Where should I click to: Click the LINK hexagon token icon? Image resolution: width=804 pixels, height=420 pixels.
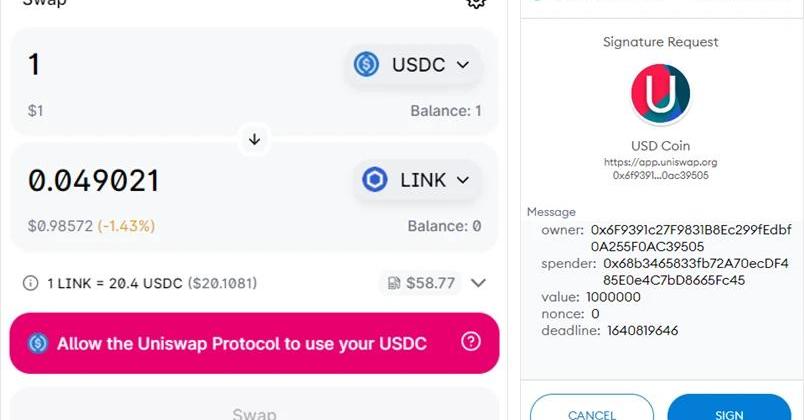[375, 181]
